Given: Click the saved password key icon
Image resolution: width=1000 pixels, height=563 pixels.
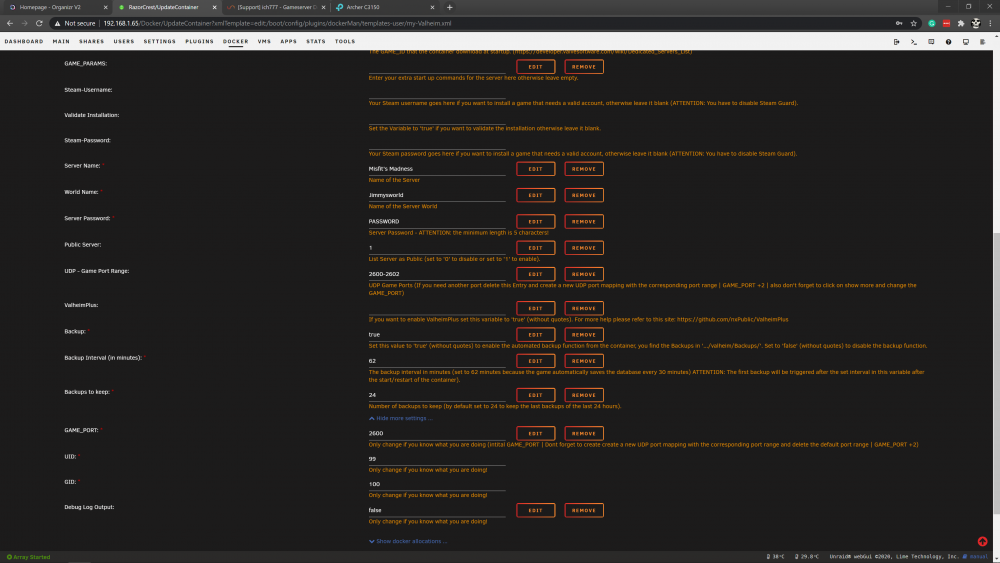Looking at the screenshot, I should [x=899, y=24].
